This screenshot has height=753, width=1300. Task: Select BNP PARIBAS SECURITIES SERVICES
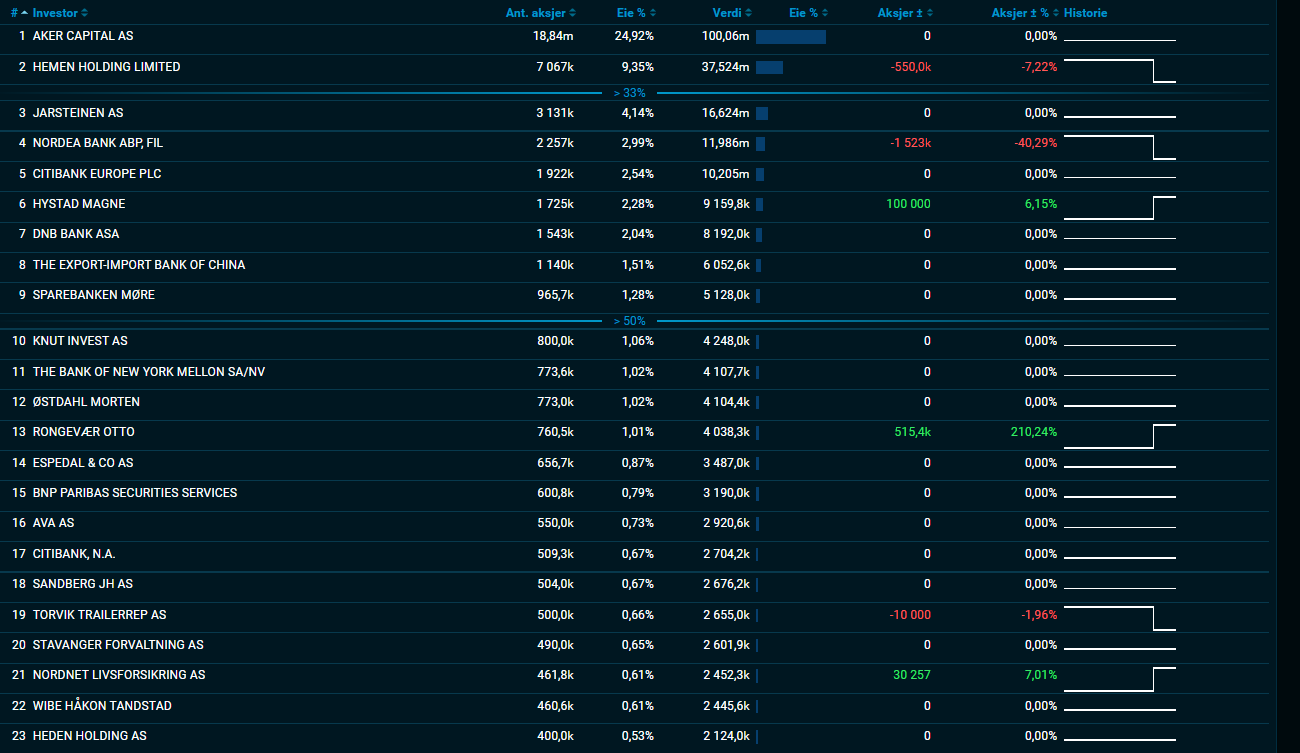click(x=135, y=493)
